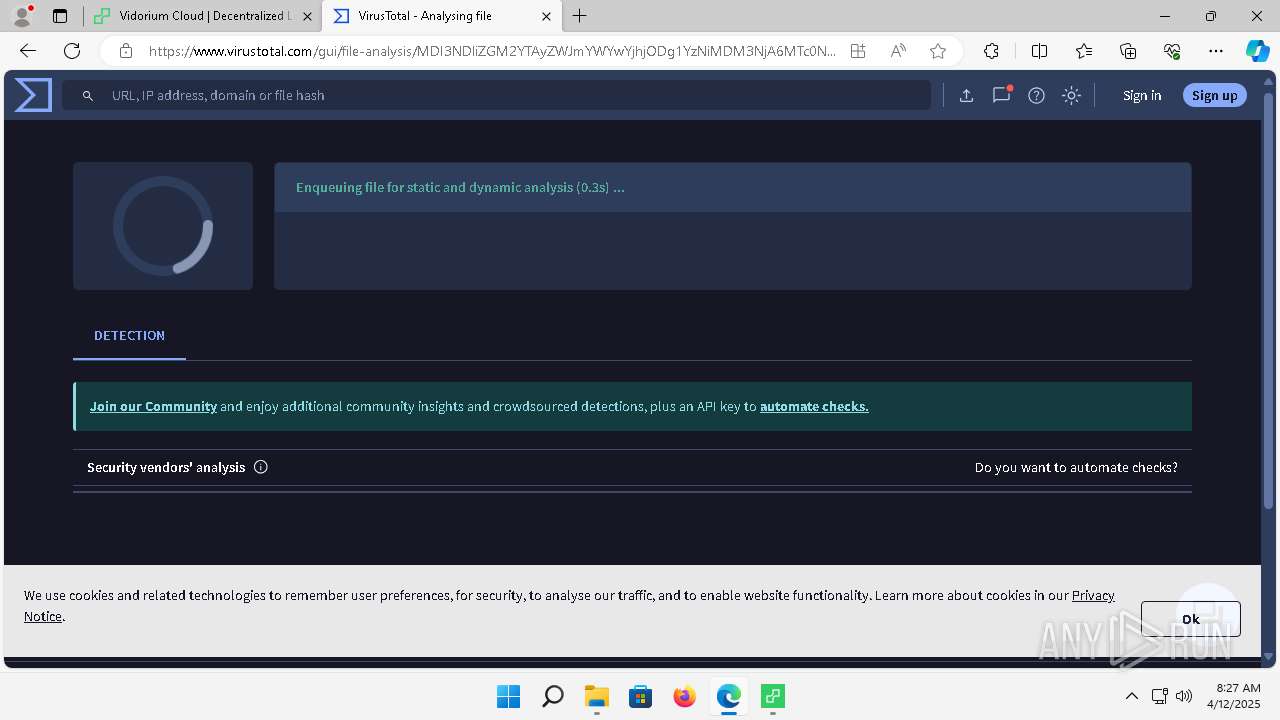Screen dimensions: 1280x720
Task: Click the page scroll down arrow
Action: 1270,657
